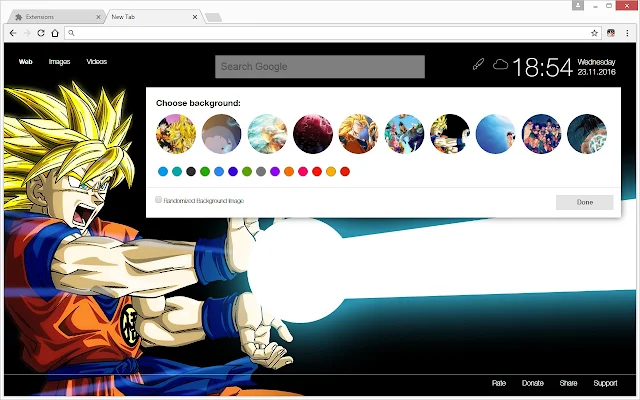Viewport: 640px width, 400px height.
Task: Choose the dark maroon background thumbnail
Action: point(313,134)
